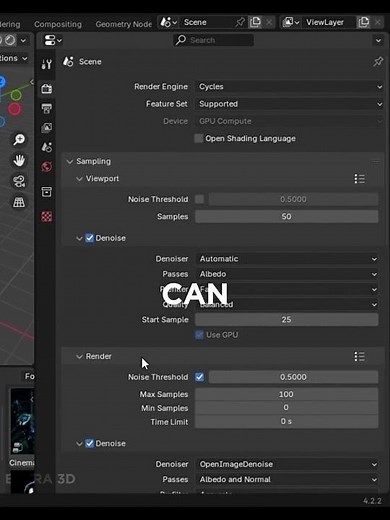
Task: Open Passes Albedo and Normal dropdown
Action: pyautogui.click(x=287, y=479)
